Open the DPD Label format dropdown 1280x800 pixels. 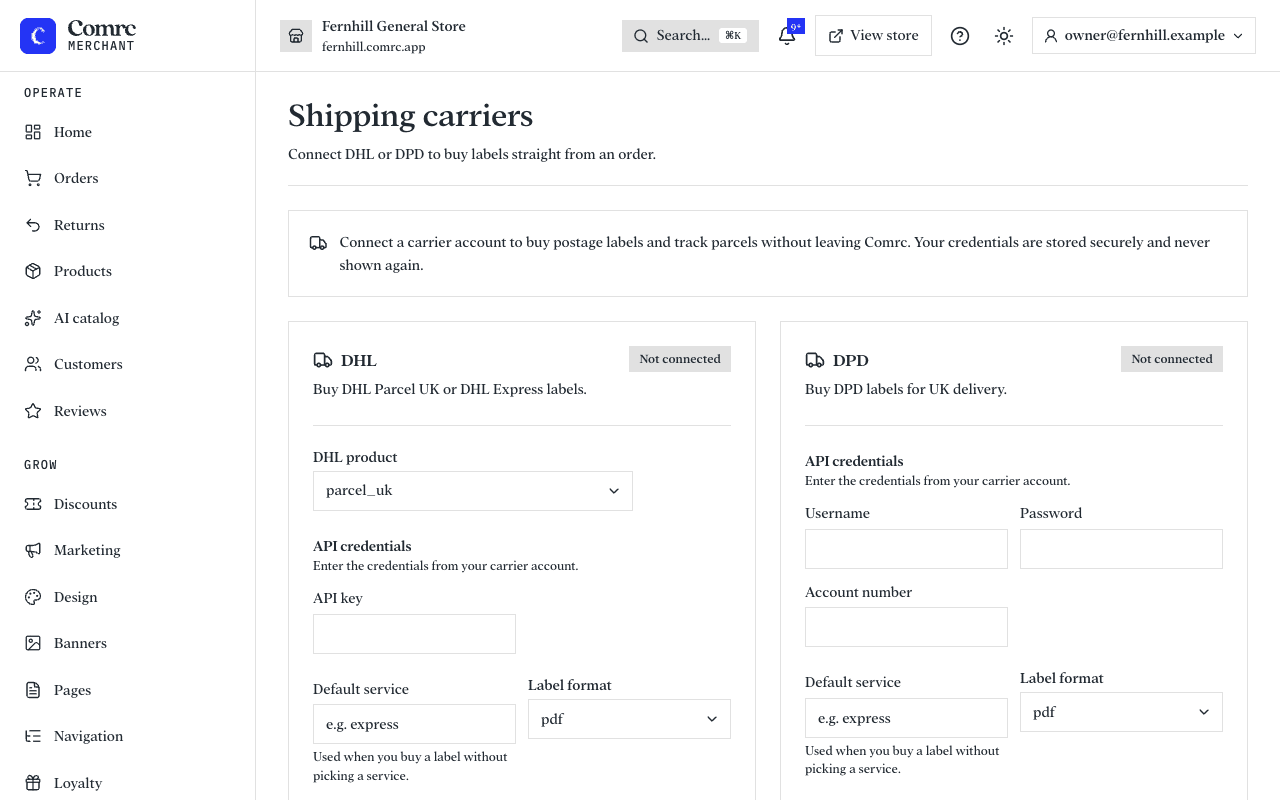(x=1121, y=712)
